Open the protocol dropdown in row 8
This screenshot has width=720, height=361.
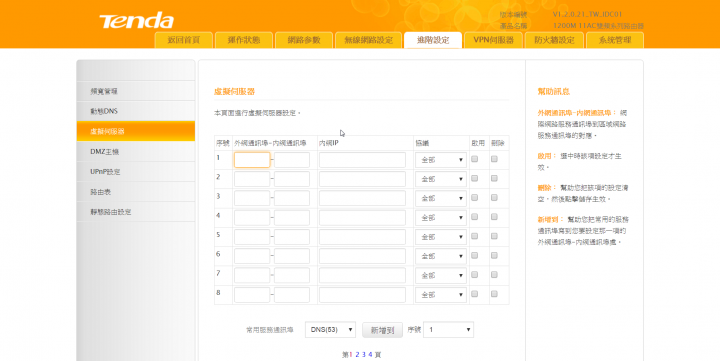click(441, 295)
